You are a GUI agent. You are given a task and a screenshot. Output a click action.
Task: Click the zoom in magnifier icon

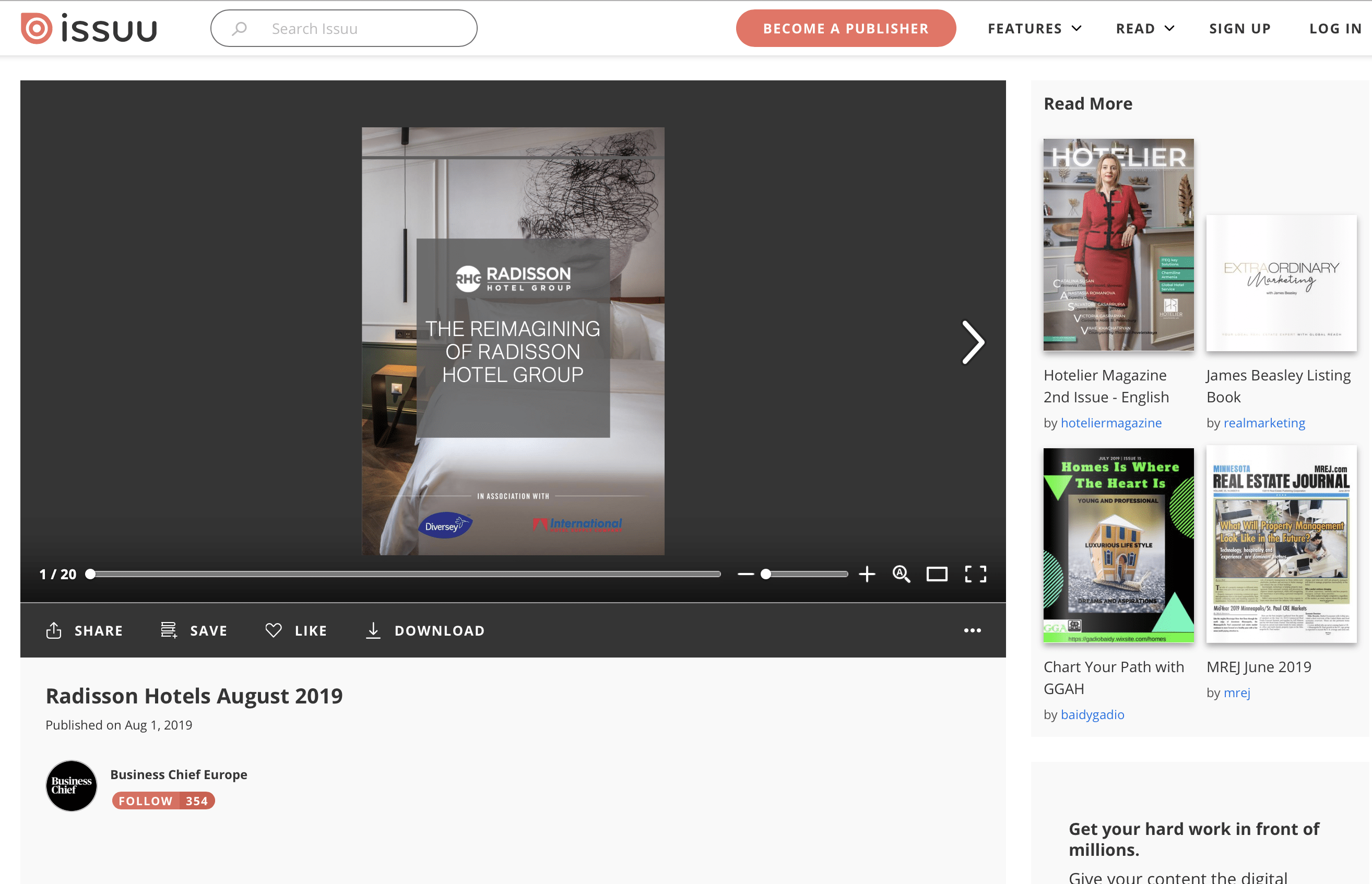[x=900, y=573]
